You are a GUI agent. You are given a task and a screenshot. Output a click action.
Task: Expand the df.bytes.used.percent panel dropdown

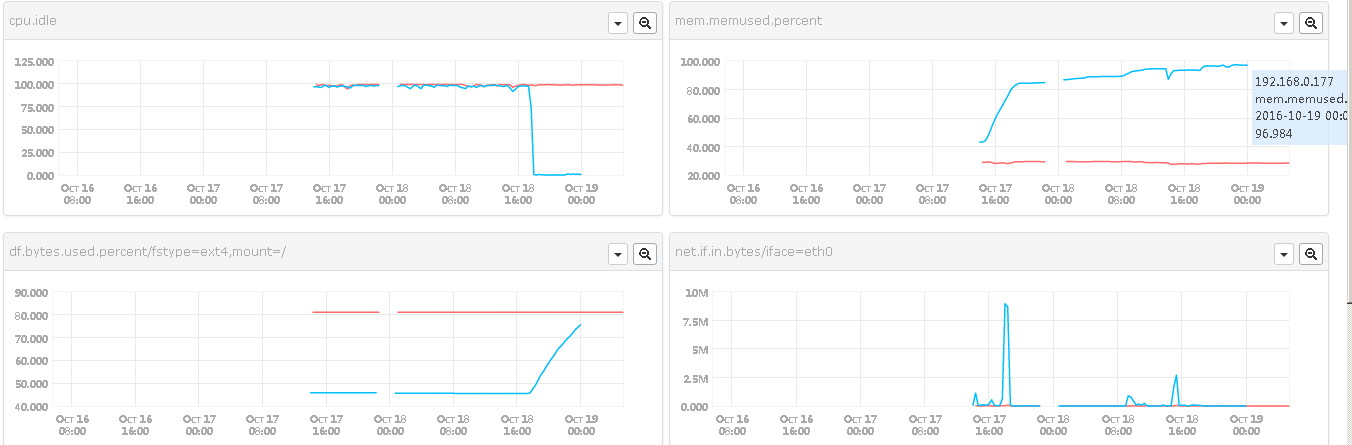pos(618,254)
